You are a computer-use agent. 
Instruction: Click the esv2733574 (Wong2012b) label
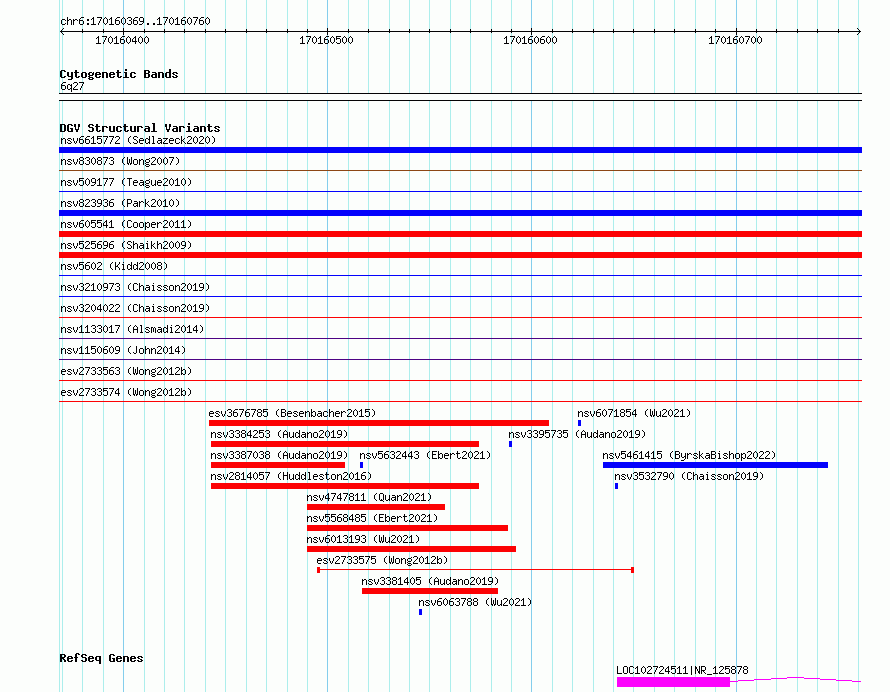click(x=126, y=392)
